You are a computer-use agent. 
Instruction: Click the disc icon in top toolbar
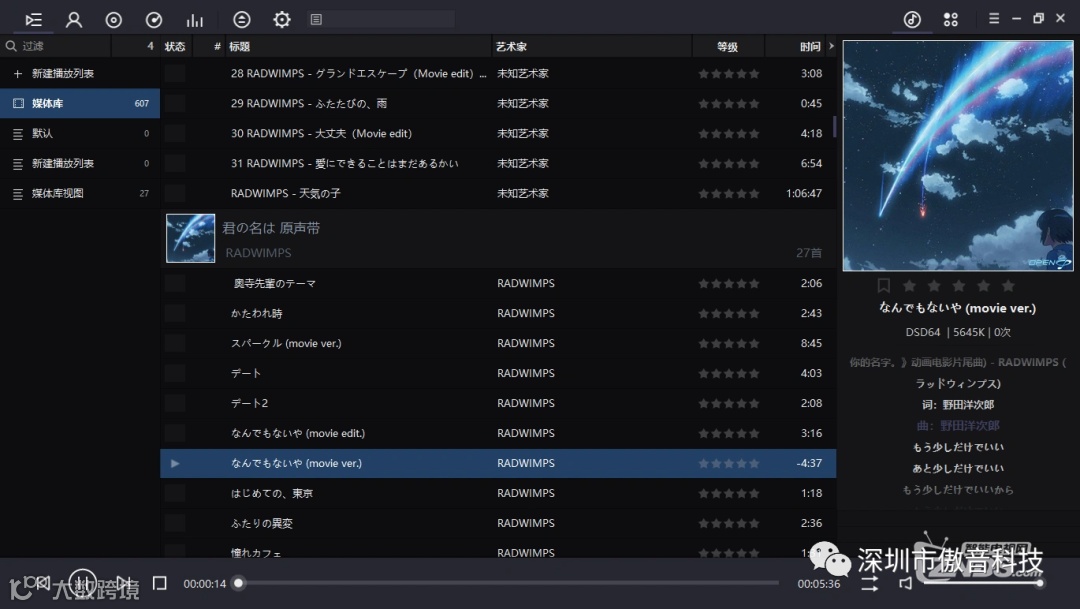pos(114,19)
